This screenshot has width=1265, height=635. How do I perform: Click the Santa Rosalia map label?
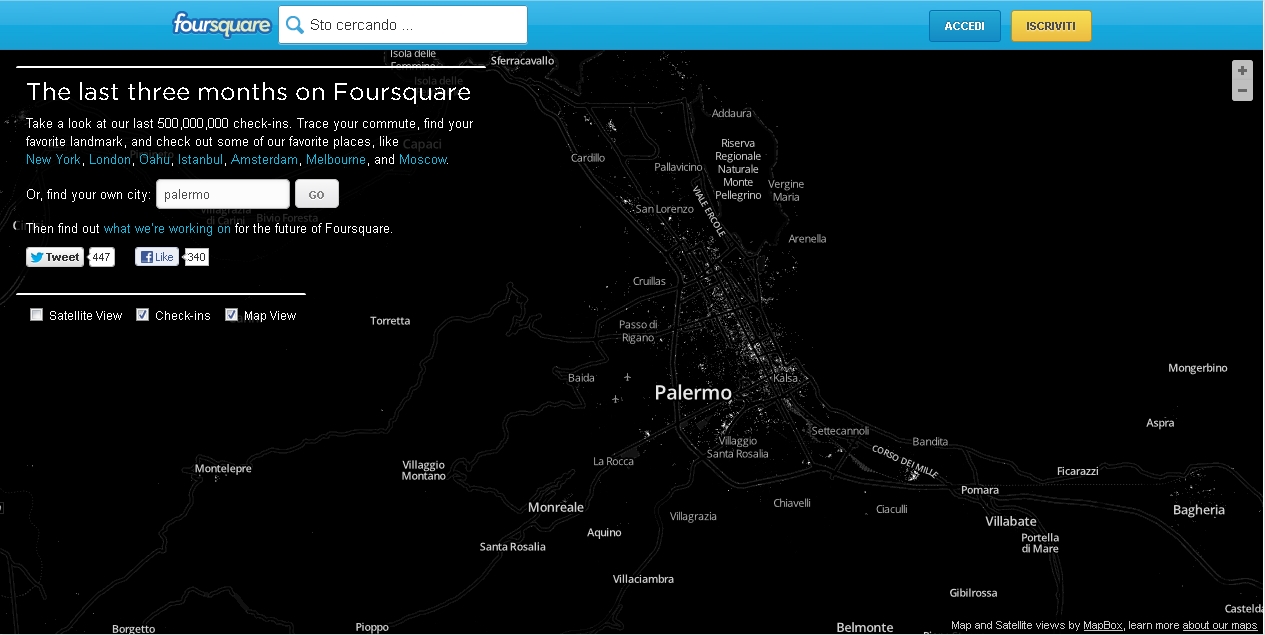pos(513,547)
